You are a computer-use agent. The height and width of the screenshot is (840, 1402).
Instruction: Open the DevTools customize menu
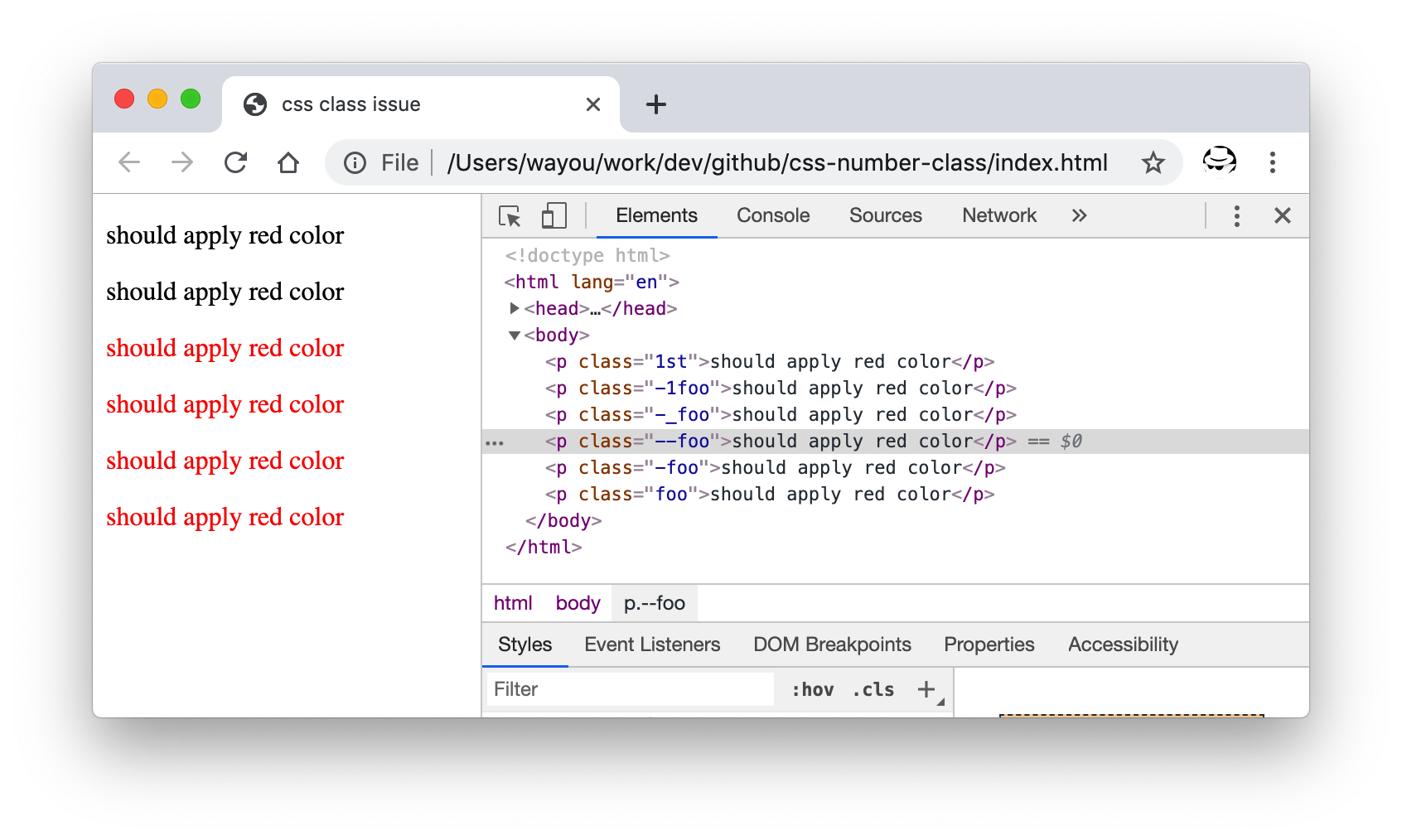click(x=1236, y=216)
